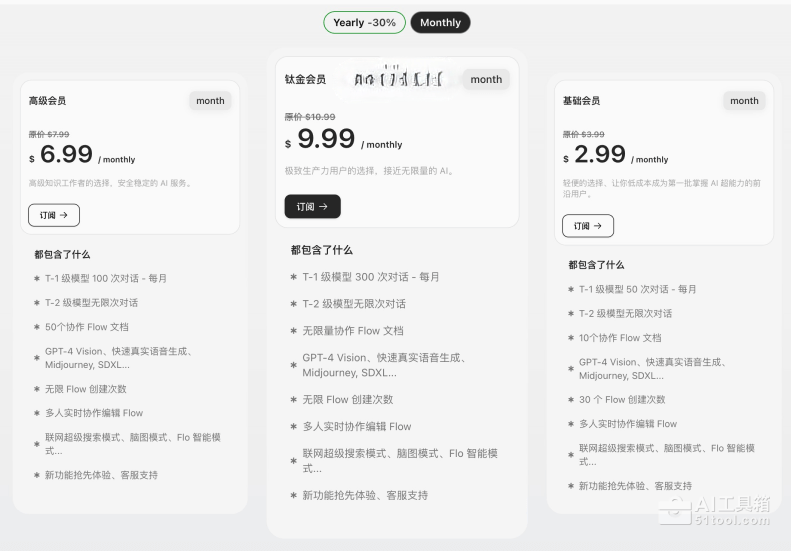Subscribe to the 钛金会员 plan
Image resolution: width=791 pixels, height=551 pixels.
(x=312, y=206)
